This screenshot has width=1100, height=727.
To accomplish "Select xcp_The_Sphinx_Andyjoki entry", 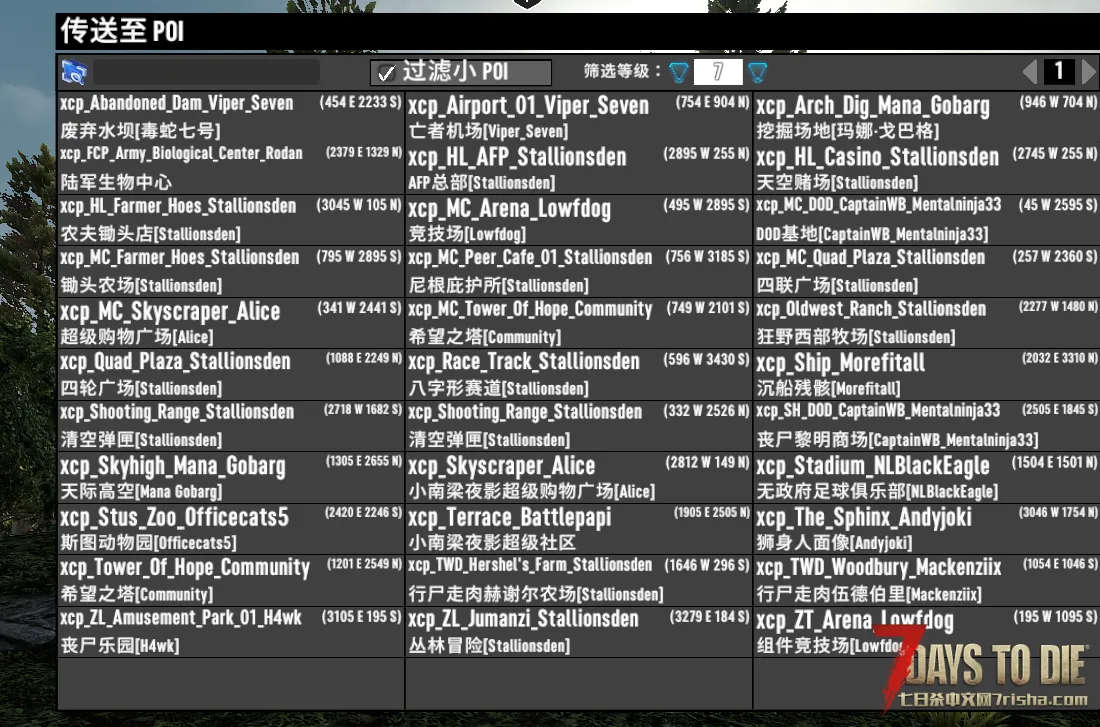I will click(927, 529).
